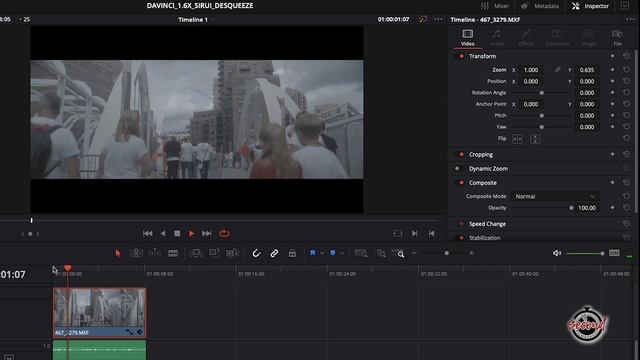This screenshot has width=640, height=360.
Task: Go to first frame in viewer transport
Action: pos(148,233)
